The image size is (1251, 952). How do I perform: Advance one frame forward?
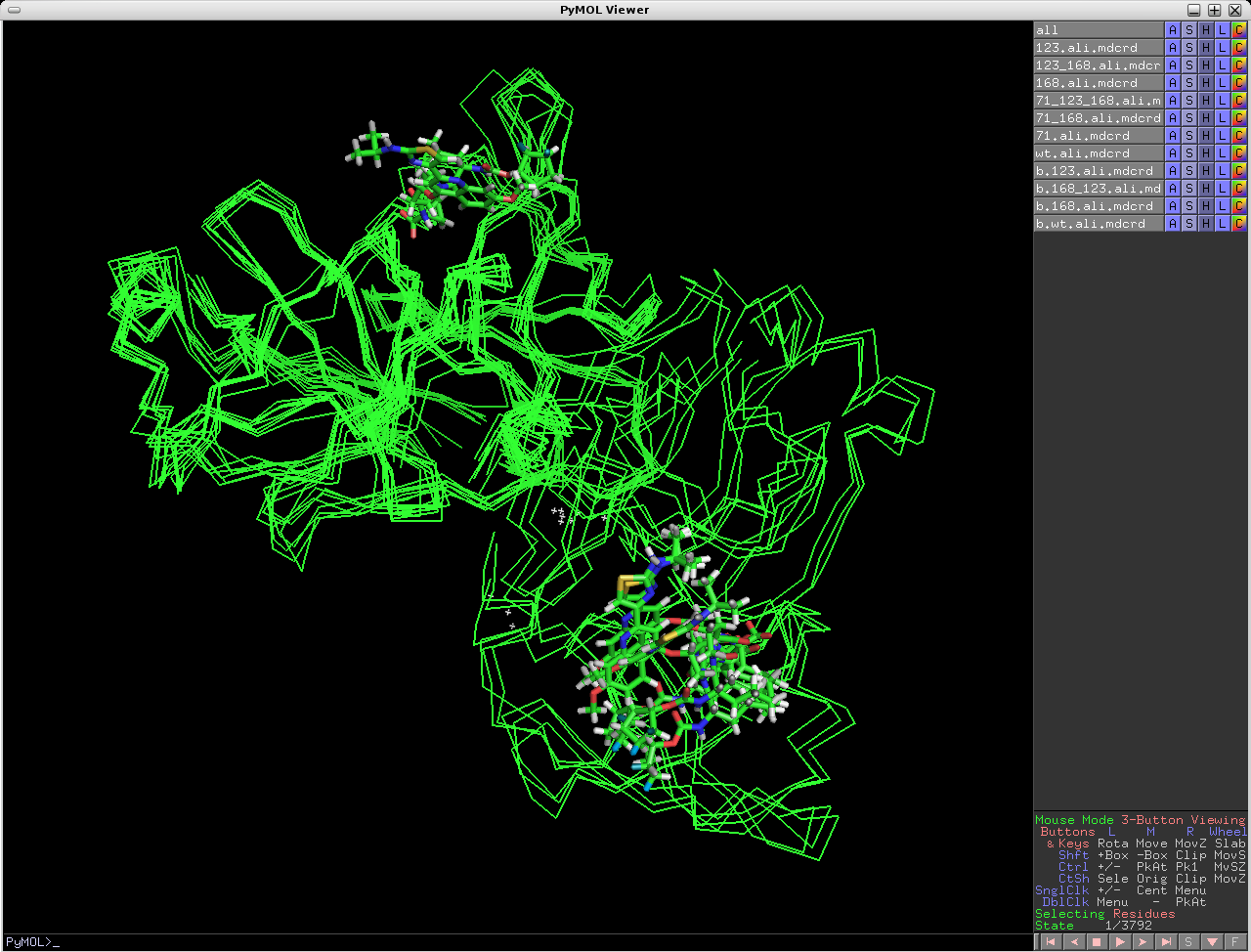[x=1143, y=942]
